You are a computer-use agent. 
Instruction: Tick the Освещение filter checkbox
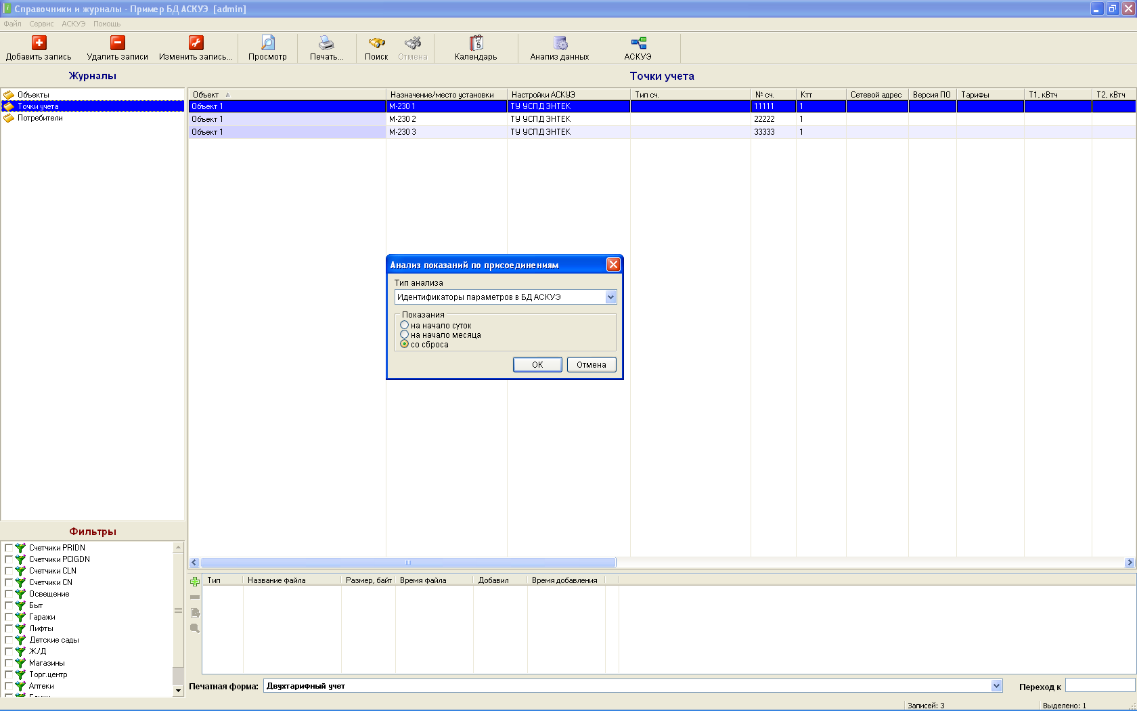9,594
